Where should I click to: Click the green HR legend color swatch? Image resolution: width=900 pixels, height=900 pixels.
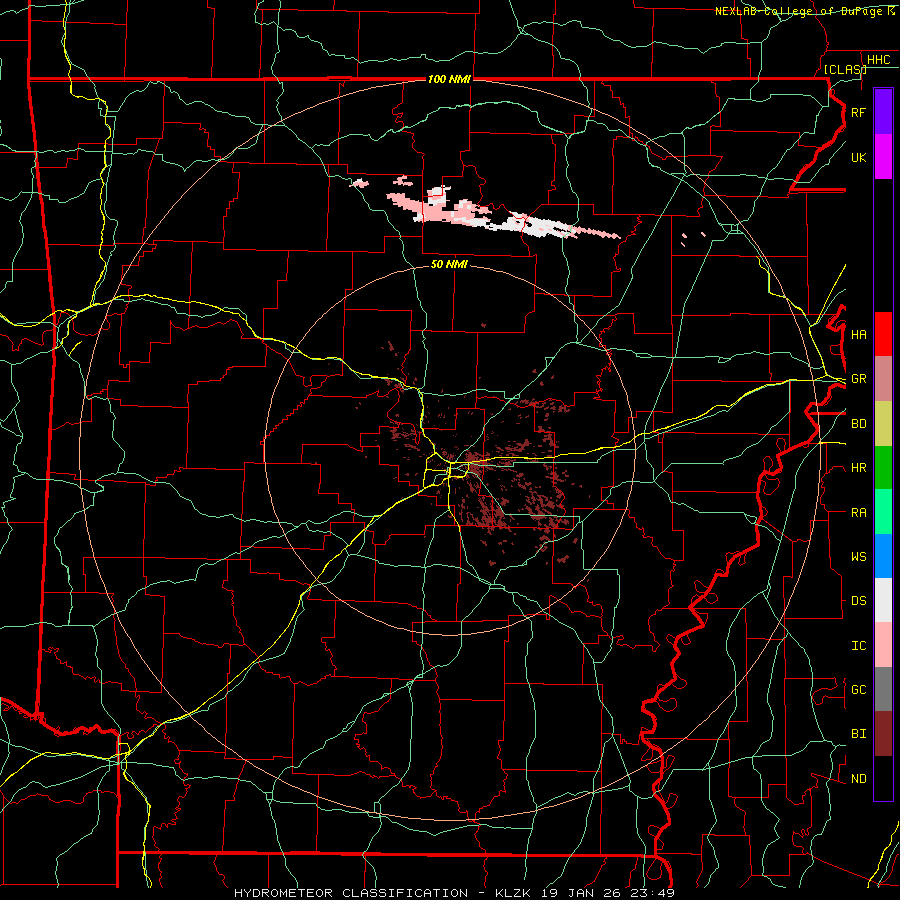883,468
